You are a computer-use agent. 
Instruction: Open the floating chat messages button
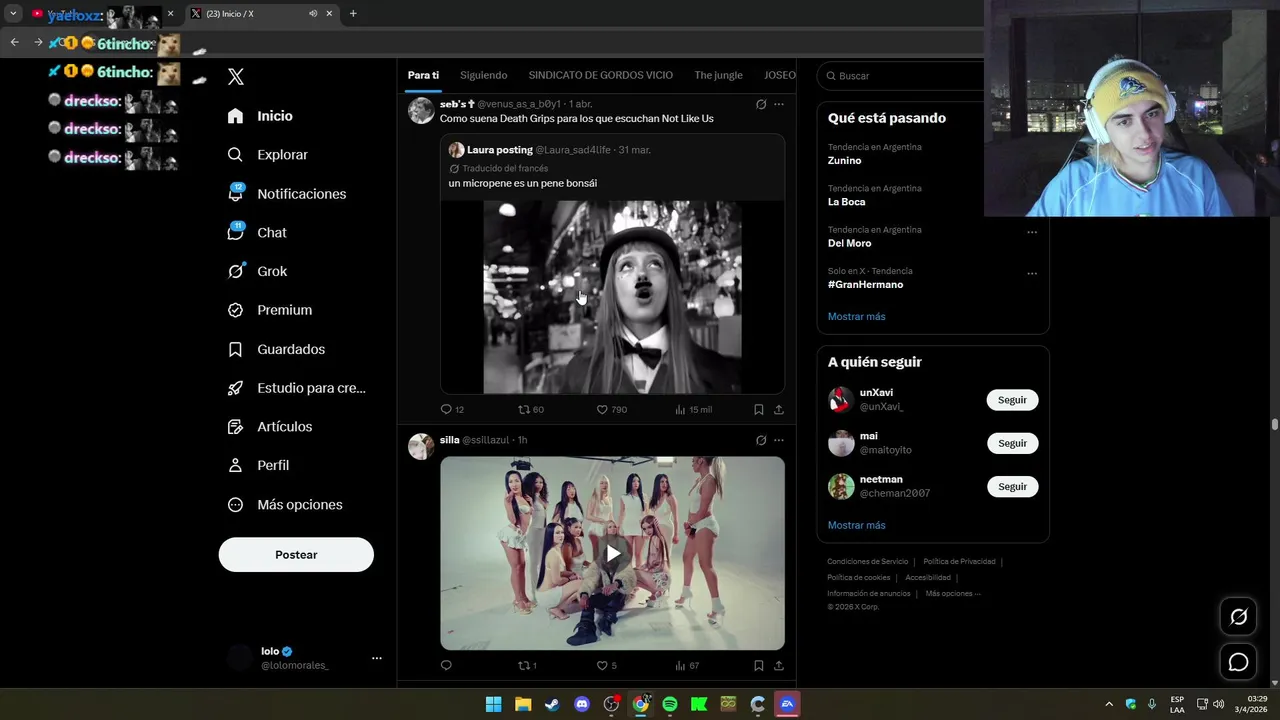1238,662
